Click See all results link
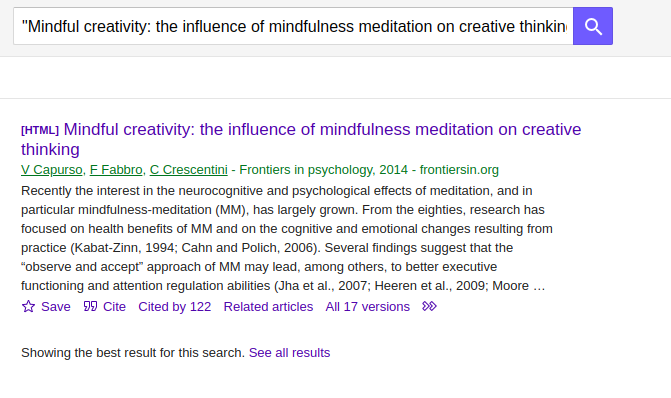Image resolution: width=671 pixels, height=398 pixels. 289,353
